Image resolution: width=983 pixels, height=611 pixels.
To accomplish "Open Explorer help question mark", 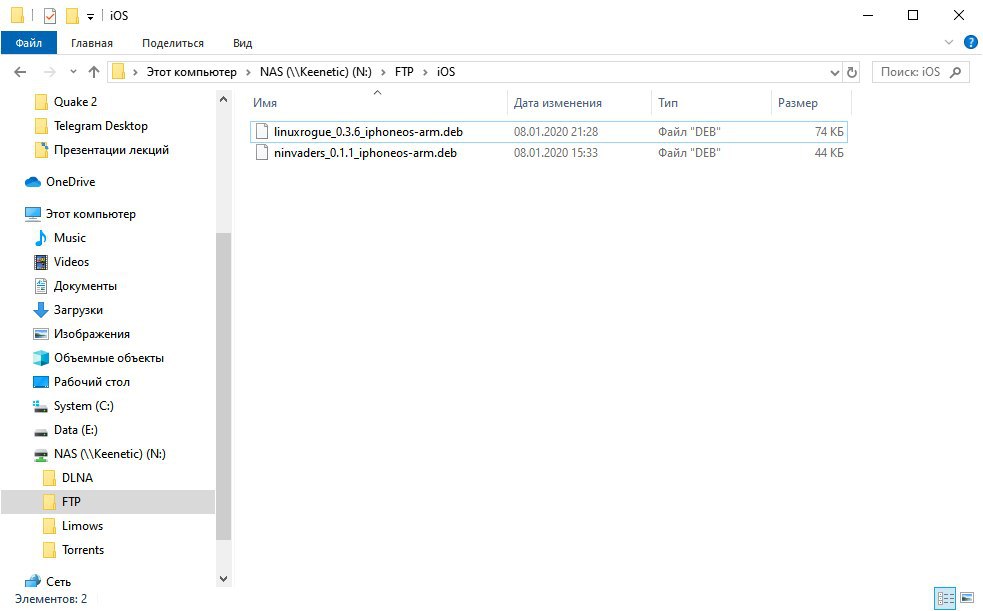I will point(970,42).
